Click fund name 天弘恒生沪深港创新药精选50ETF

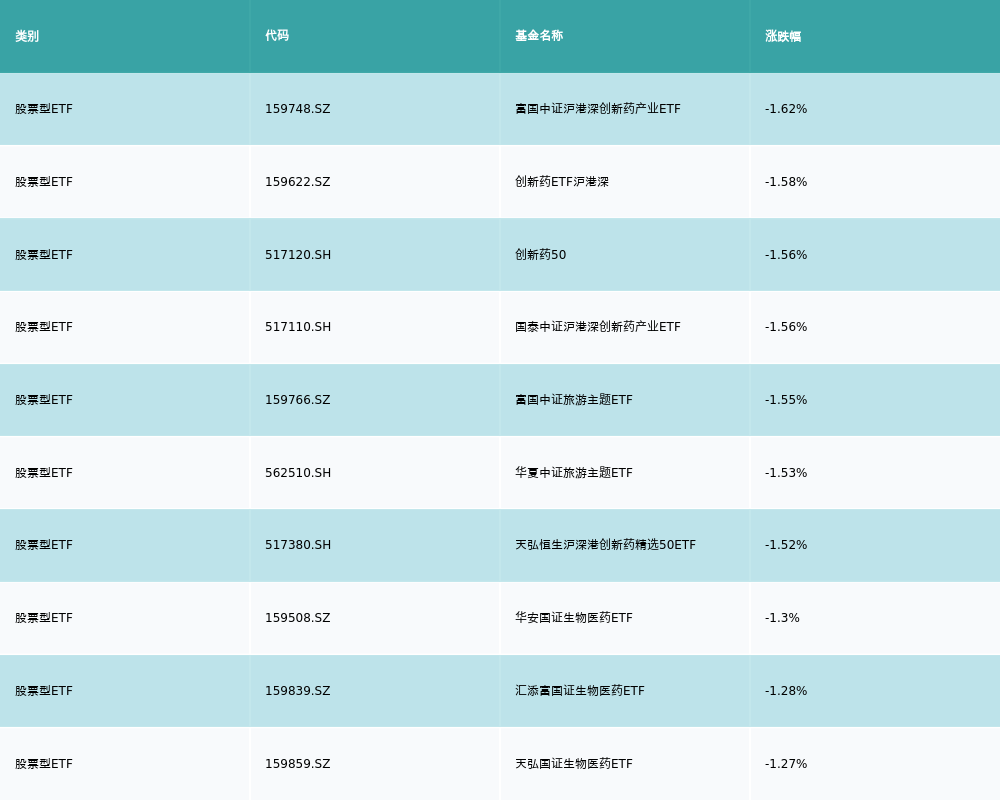click(605, 545)
